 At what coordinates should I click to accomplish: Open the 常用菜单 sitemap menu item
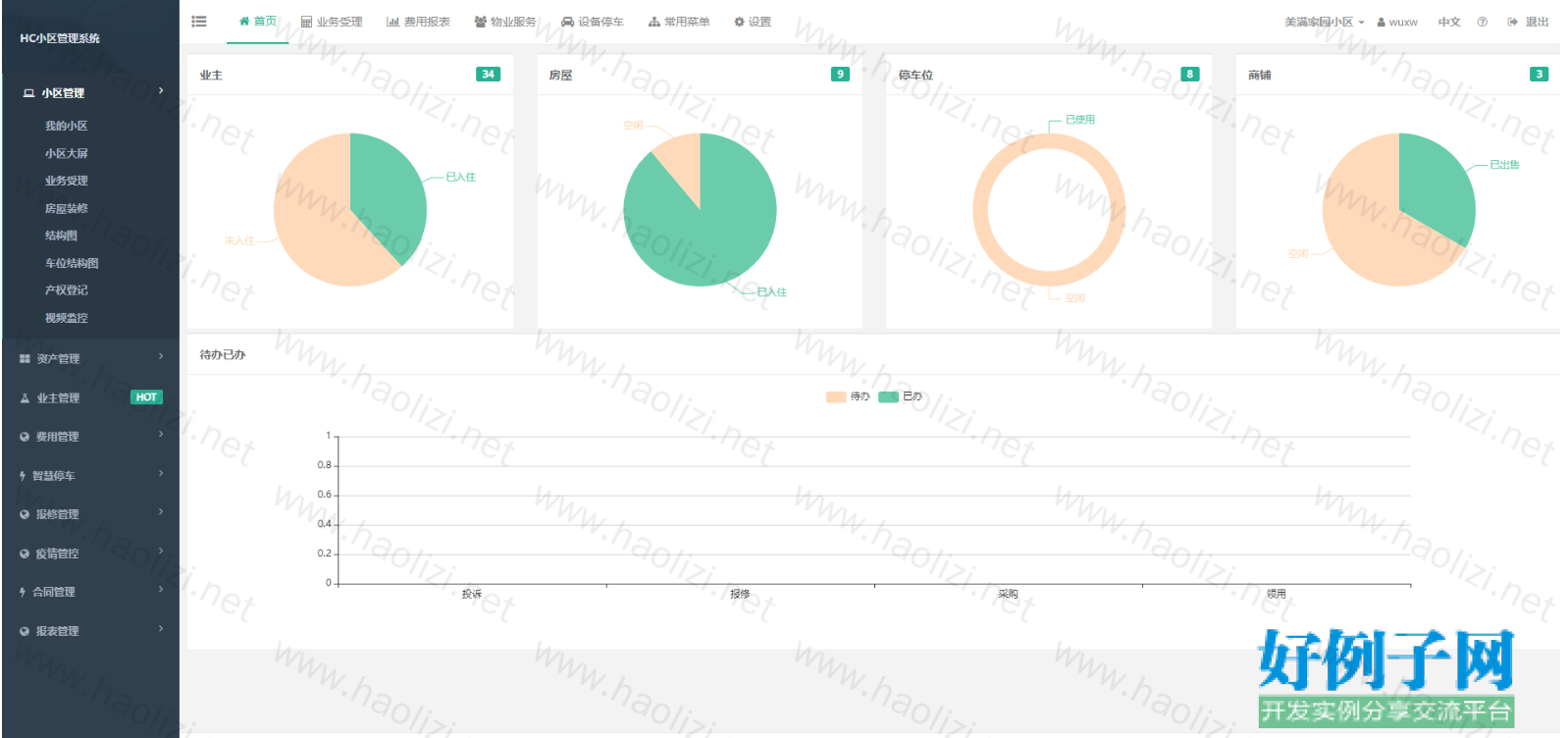click(679, 22)
